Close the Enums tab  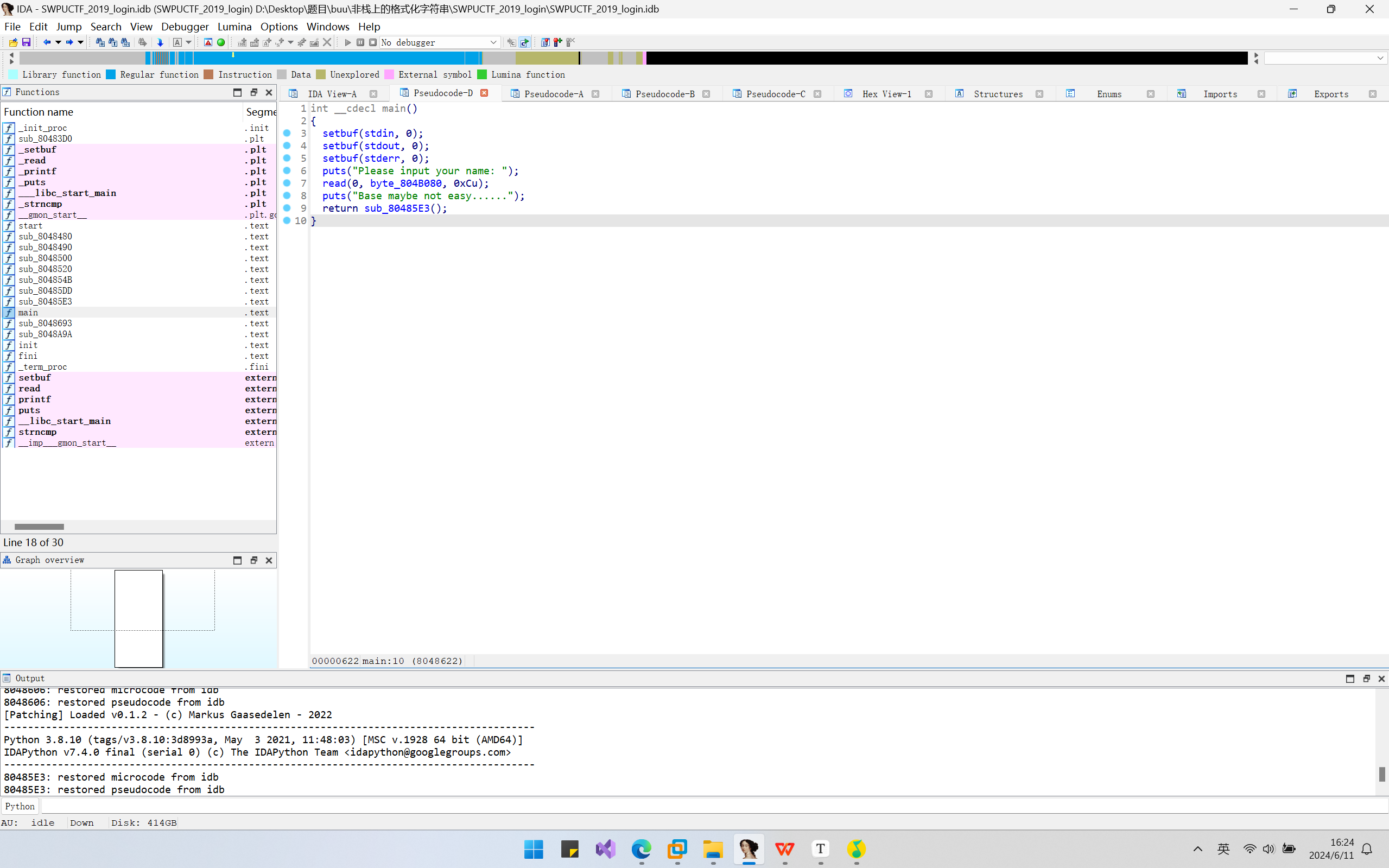click(1150, 94)
